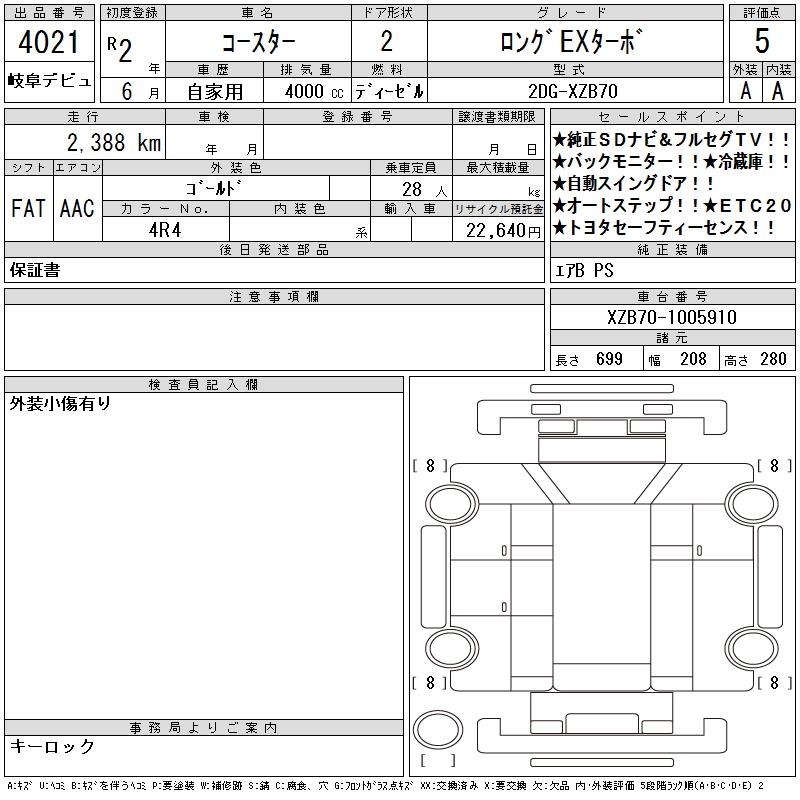800x800 pixels.
Task: Select the vehicle history 自家用
Action: 215,92
